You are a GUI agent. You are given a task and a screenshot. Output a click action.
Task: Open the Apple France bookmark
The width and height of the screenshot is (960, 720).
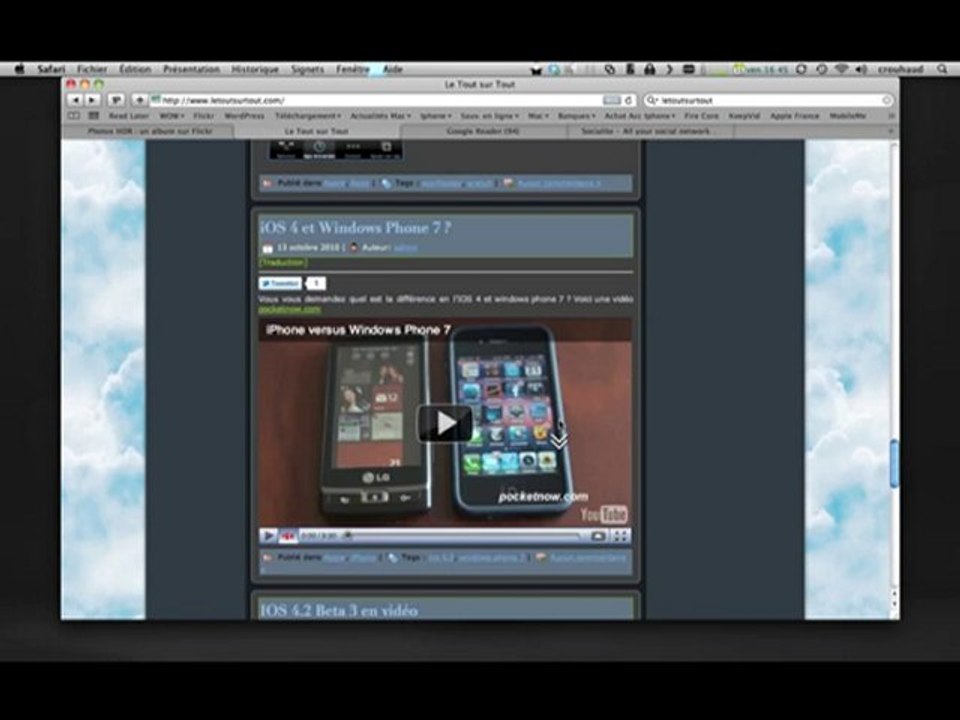pos(794,115)
